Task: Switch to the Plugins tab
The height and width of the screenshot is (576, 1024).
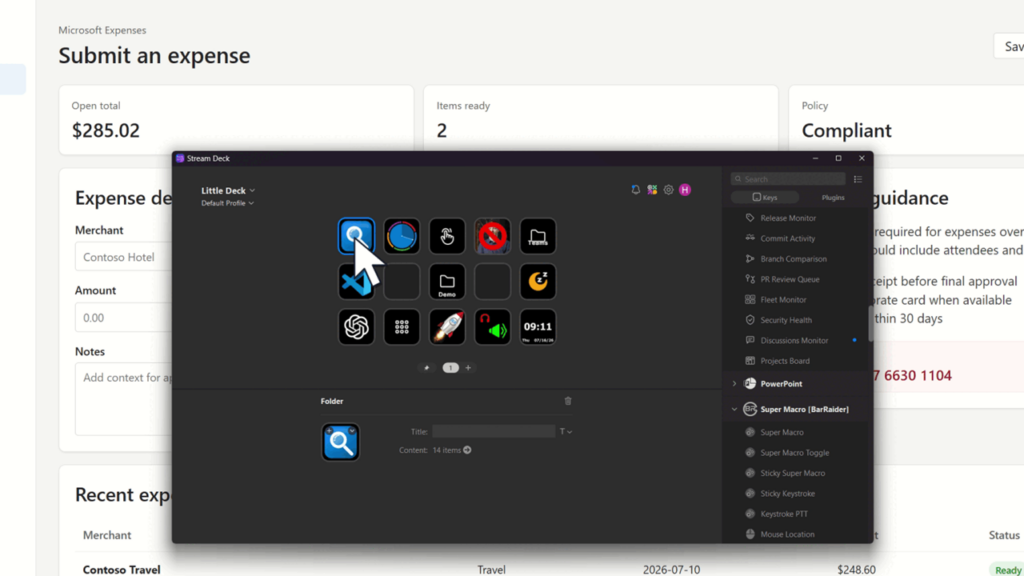Action: pyautogui.click(x=833, y=197)
